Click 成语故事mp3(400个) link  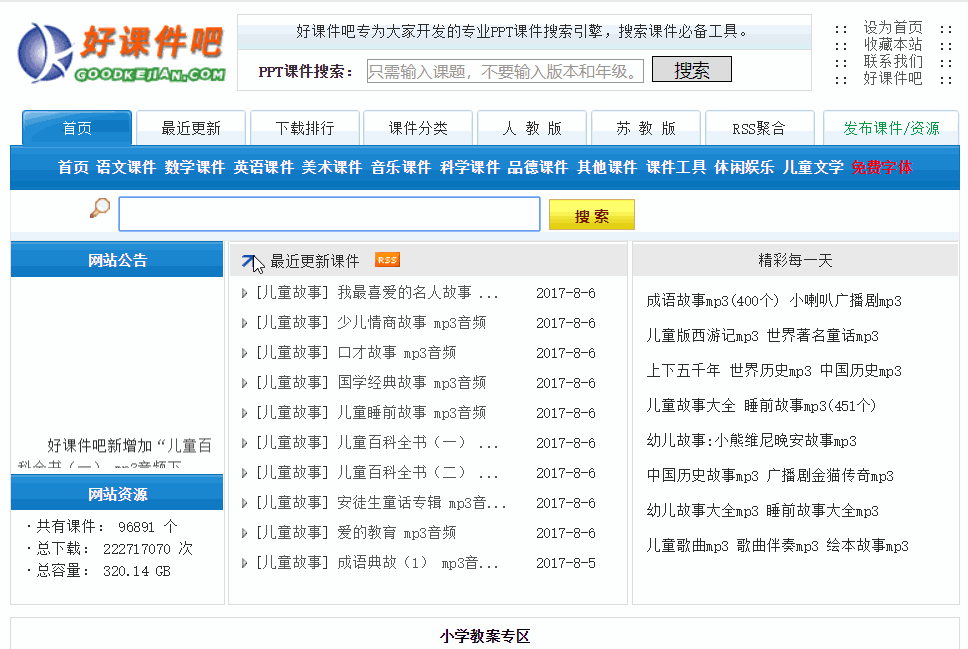click(x=712, y=301)
